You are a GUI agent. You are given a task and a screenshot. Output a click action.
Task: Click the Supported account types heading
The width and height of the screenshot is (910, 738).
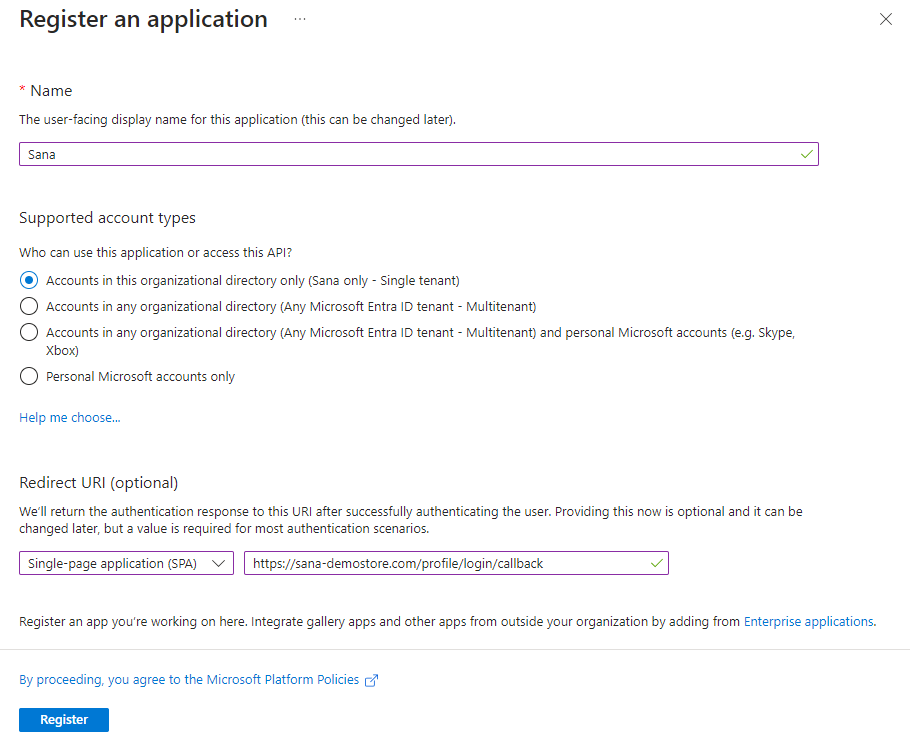tap(107, 217)
